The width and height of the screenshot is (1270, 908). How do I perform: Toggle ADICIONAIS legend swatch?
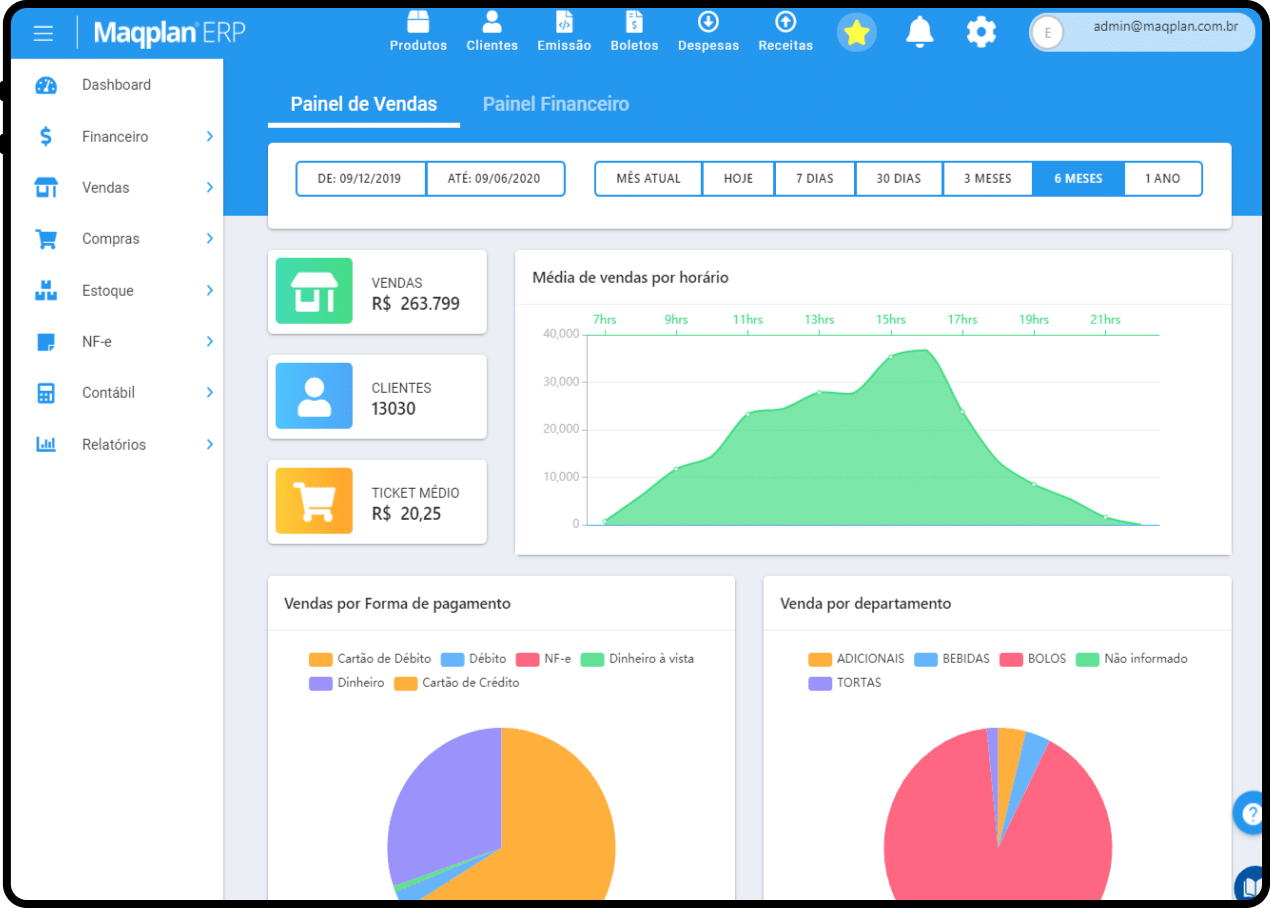(x=820, y=660)
